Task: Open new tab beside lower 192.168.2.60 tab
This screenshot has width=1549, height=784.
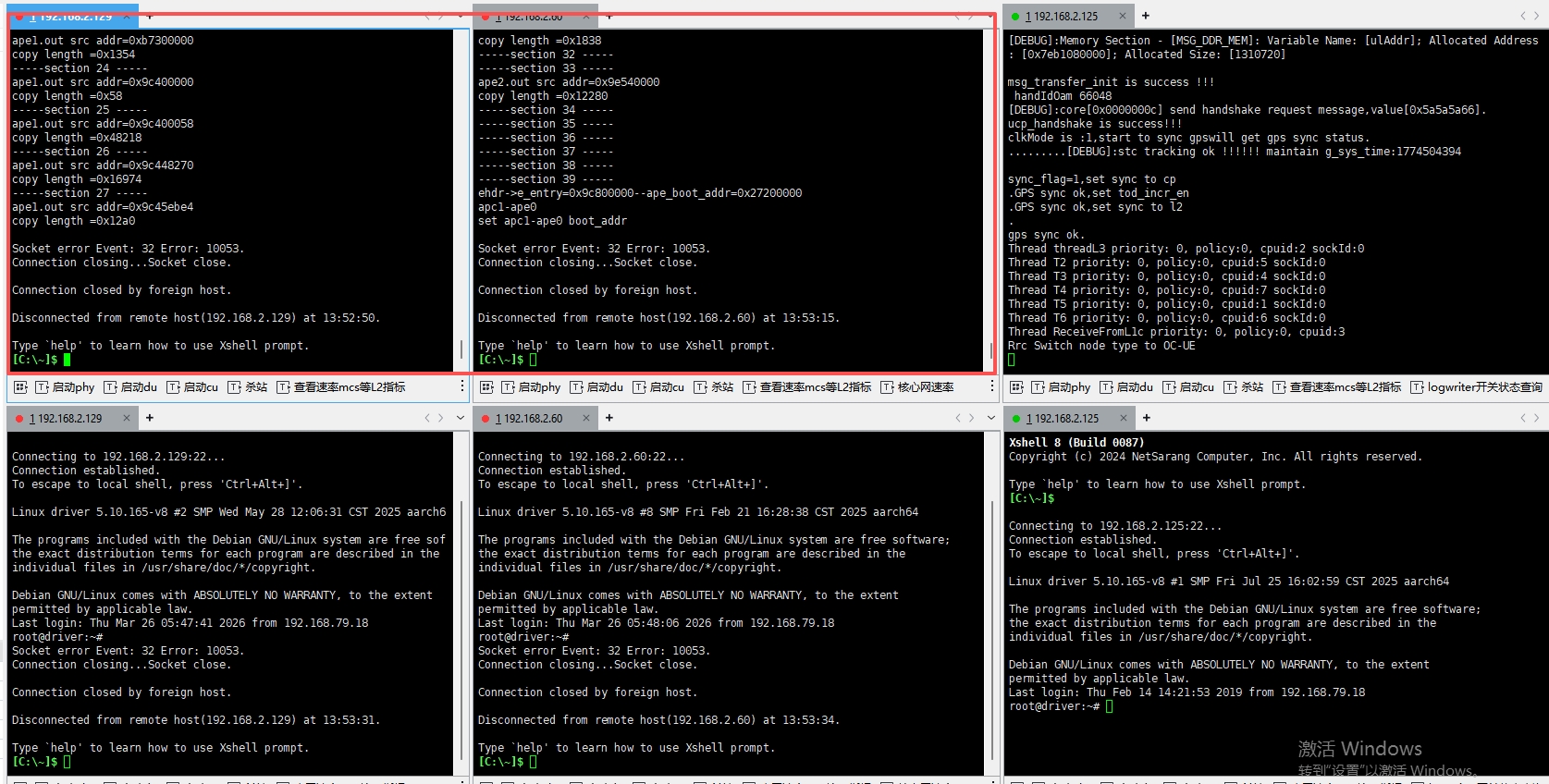Action: 609,418
